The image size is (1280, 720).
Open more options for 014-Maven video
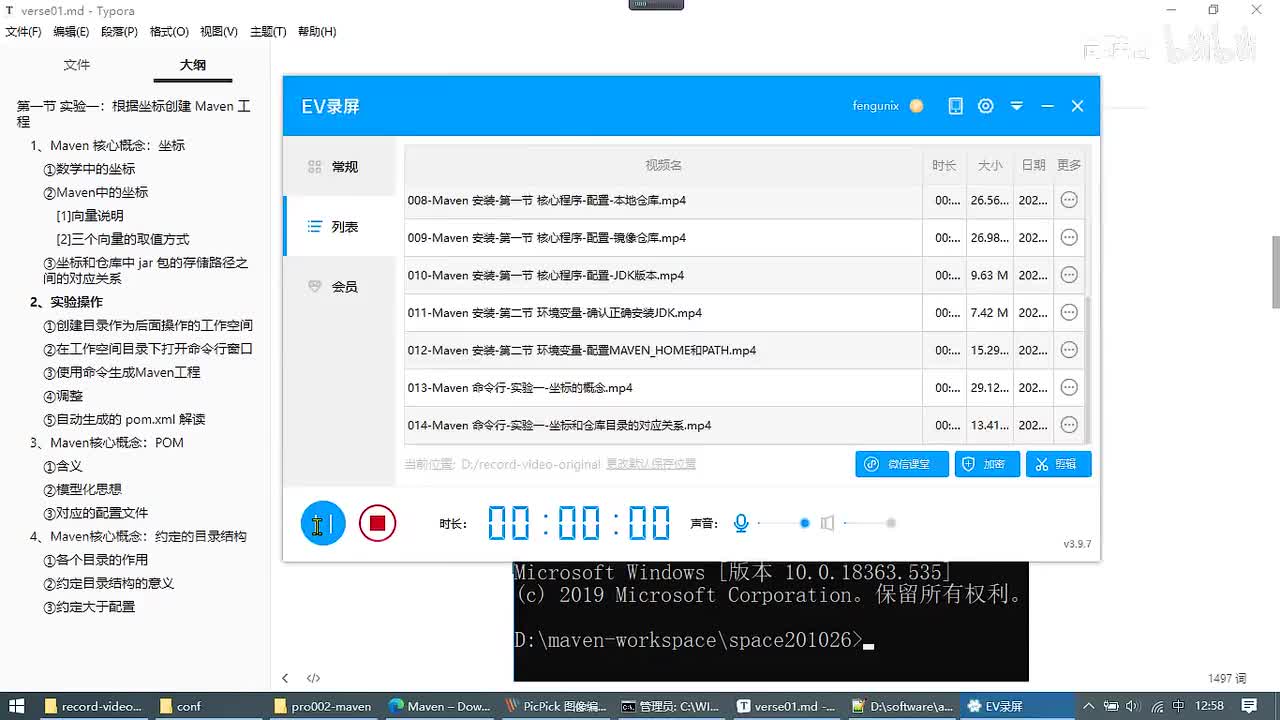[x=1069, y=425]
